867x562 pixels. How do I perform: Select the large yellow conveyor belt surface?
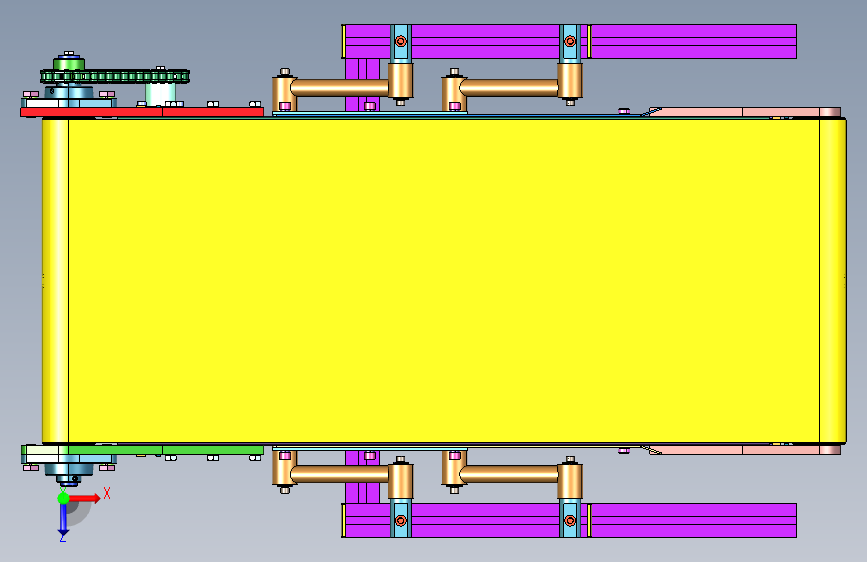pos(444,280)
